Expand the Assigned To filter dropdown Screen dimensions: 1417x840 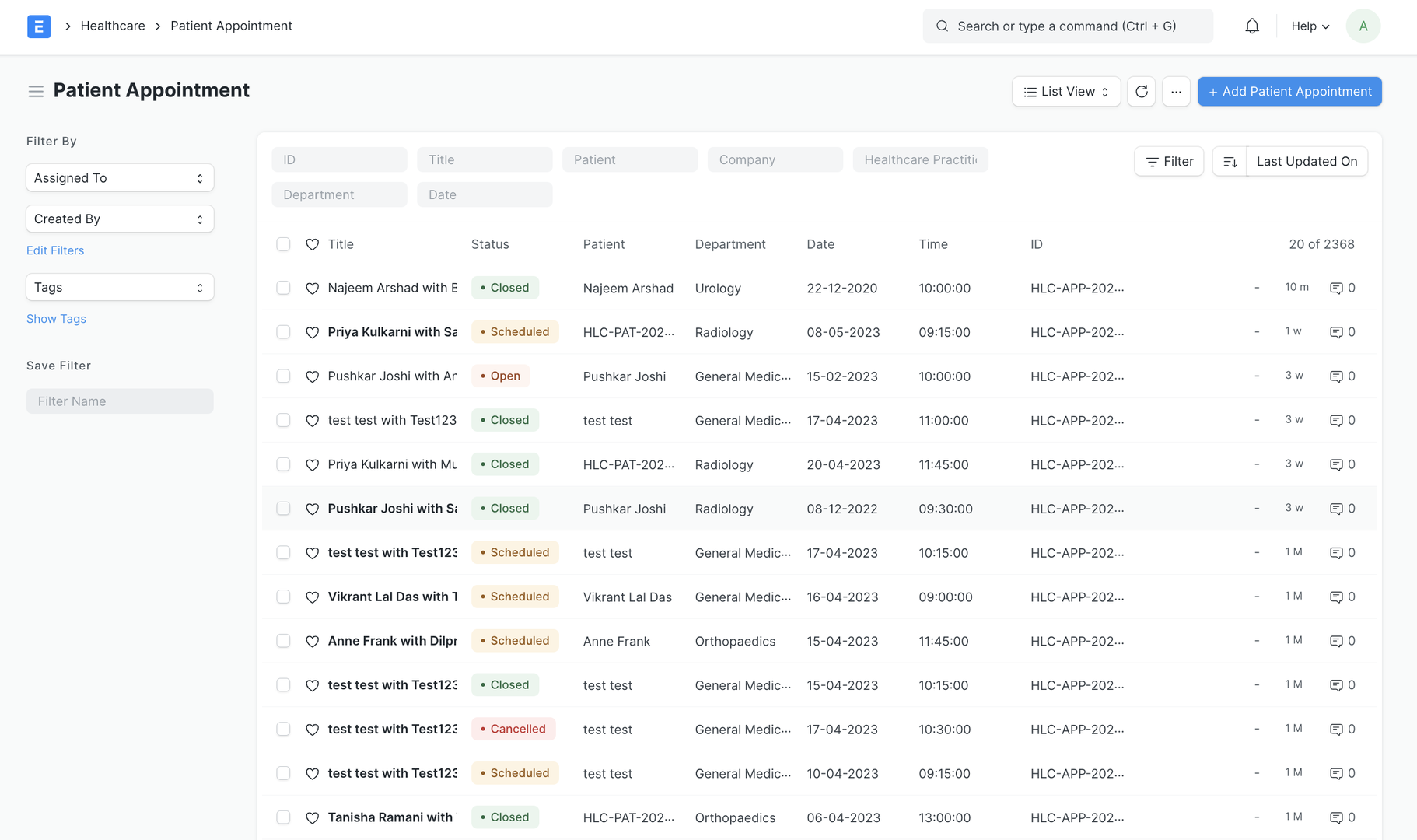click(x=120, y=178)
